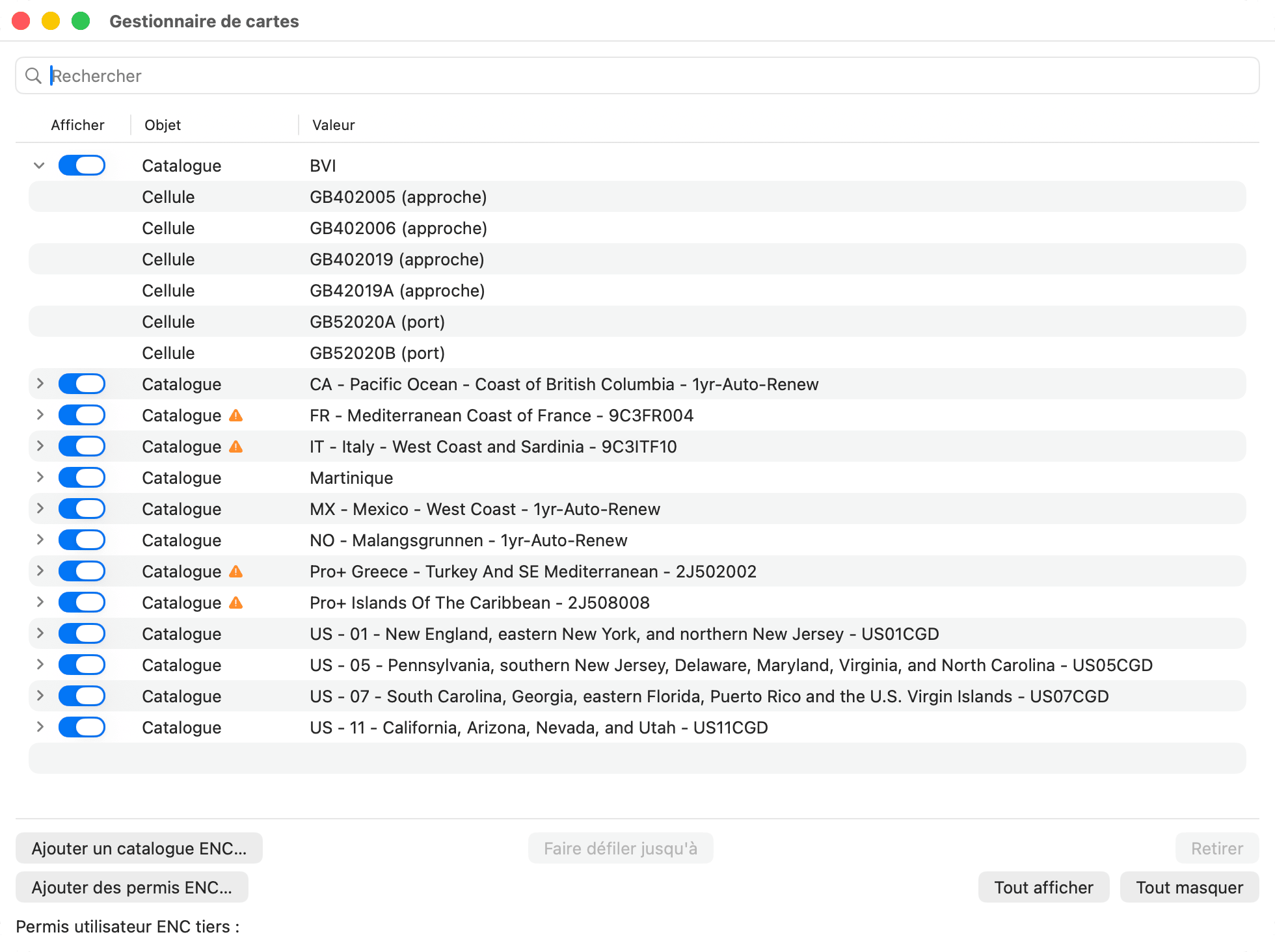Expand the Pro+ Greece catalogue

point(40,571)
